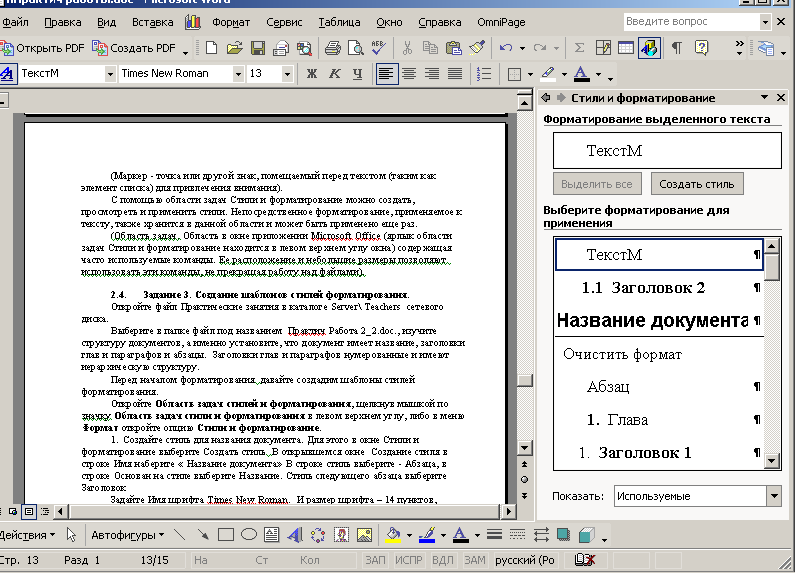Toggle Bold formatting (Ж)

[x=312, y=74]
